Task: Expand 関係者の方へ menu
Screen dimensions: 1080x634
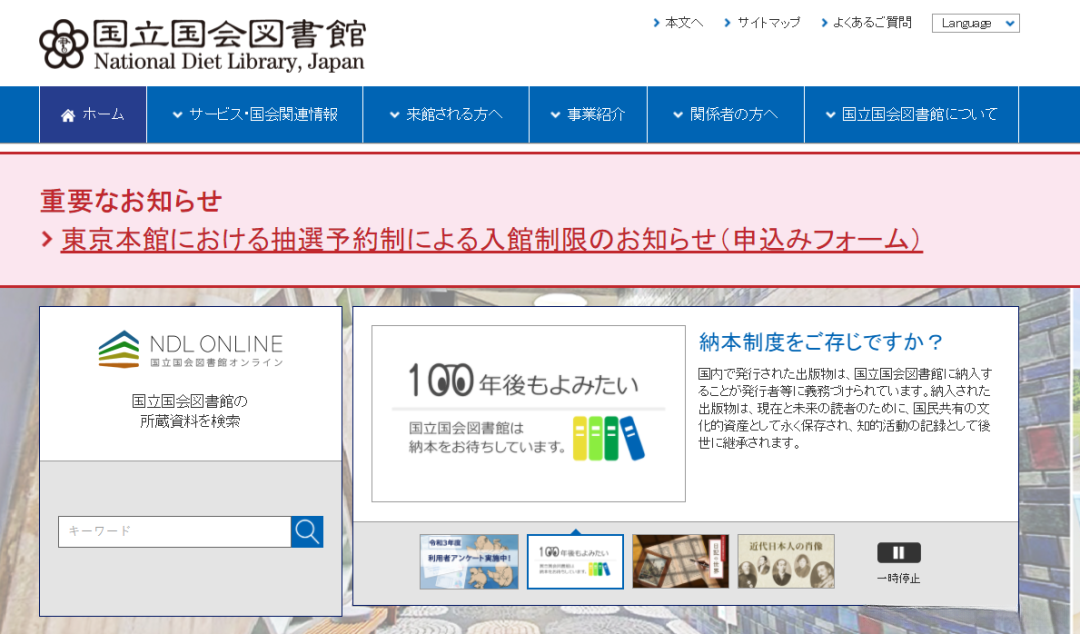Action: (726, 114)
